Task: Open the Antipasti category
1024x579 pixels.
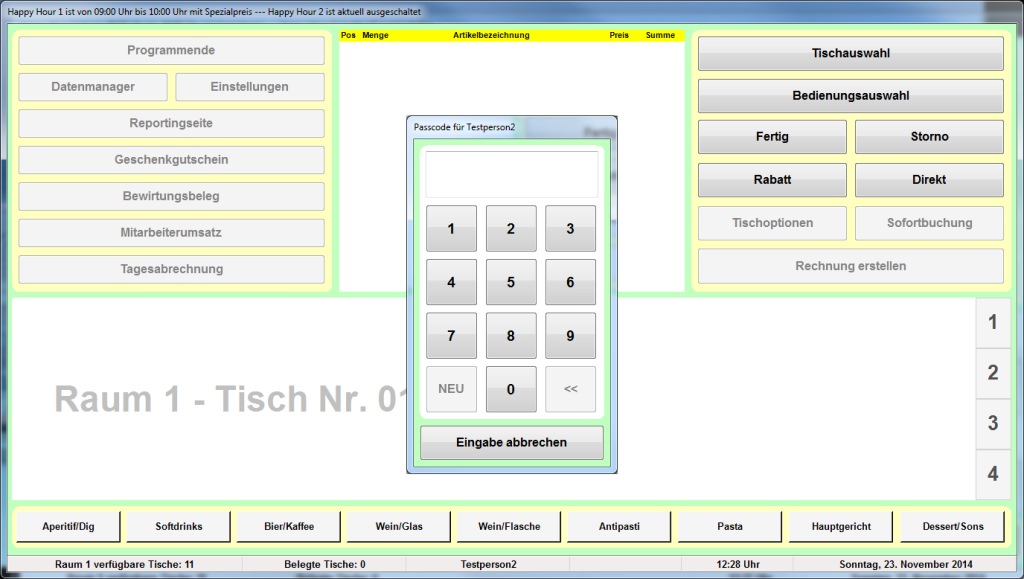Action: (x=620, y=526)
